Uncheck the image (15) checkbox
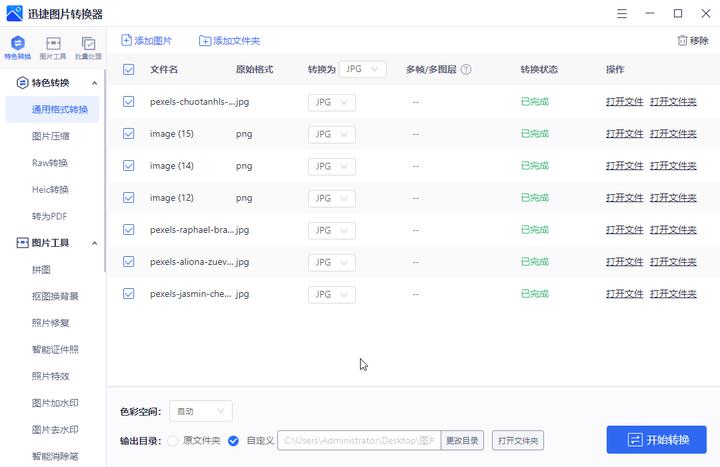This screenshot has height=467, width=720. coord(129,134)
